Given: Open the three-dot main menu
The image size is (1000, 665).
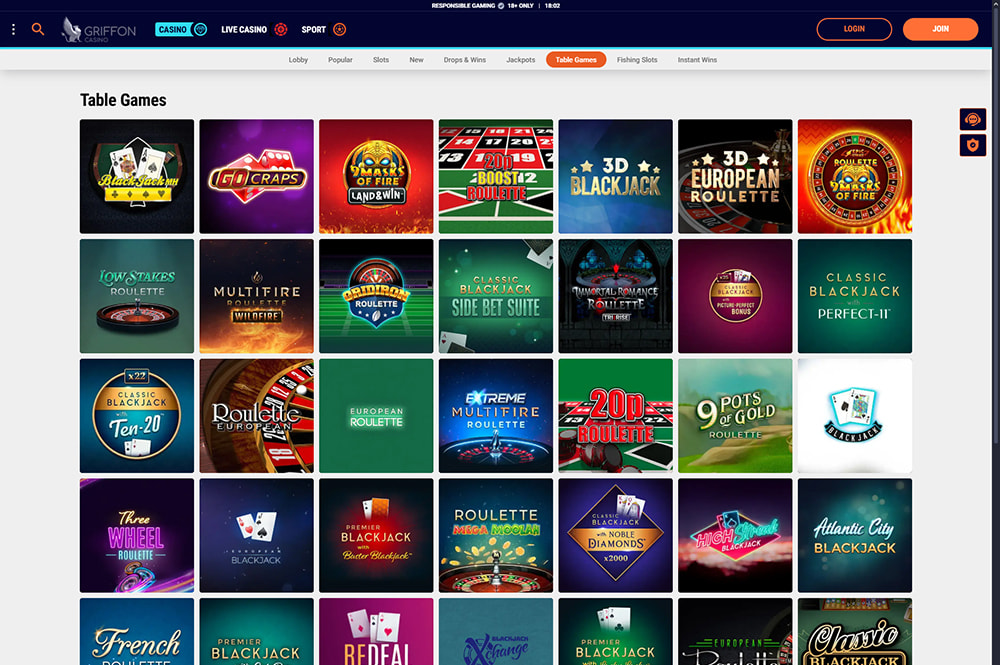Looking at the screenshot, I should coord(13,29).
